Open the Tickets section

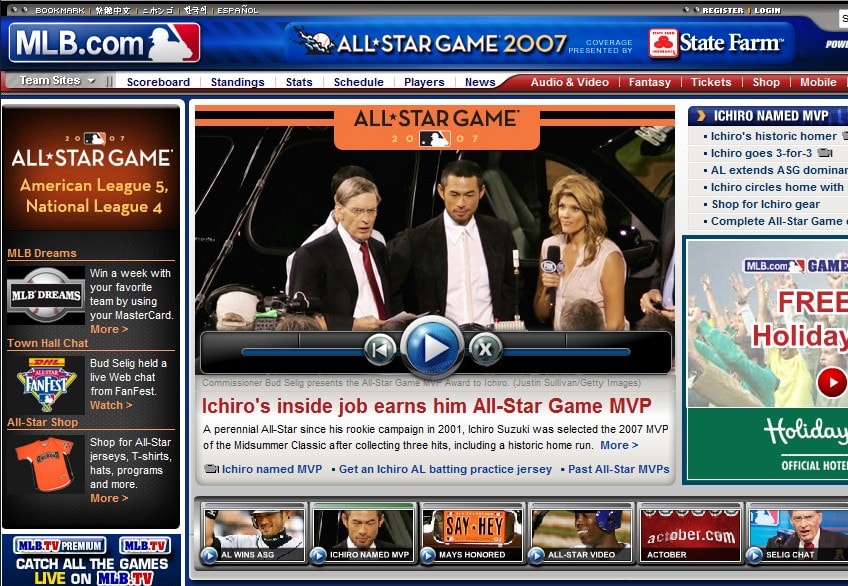pyautogui.click(x=711, y=82)
